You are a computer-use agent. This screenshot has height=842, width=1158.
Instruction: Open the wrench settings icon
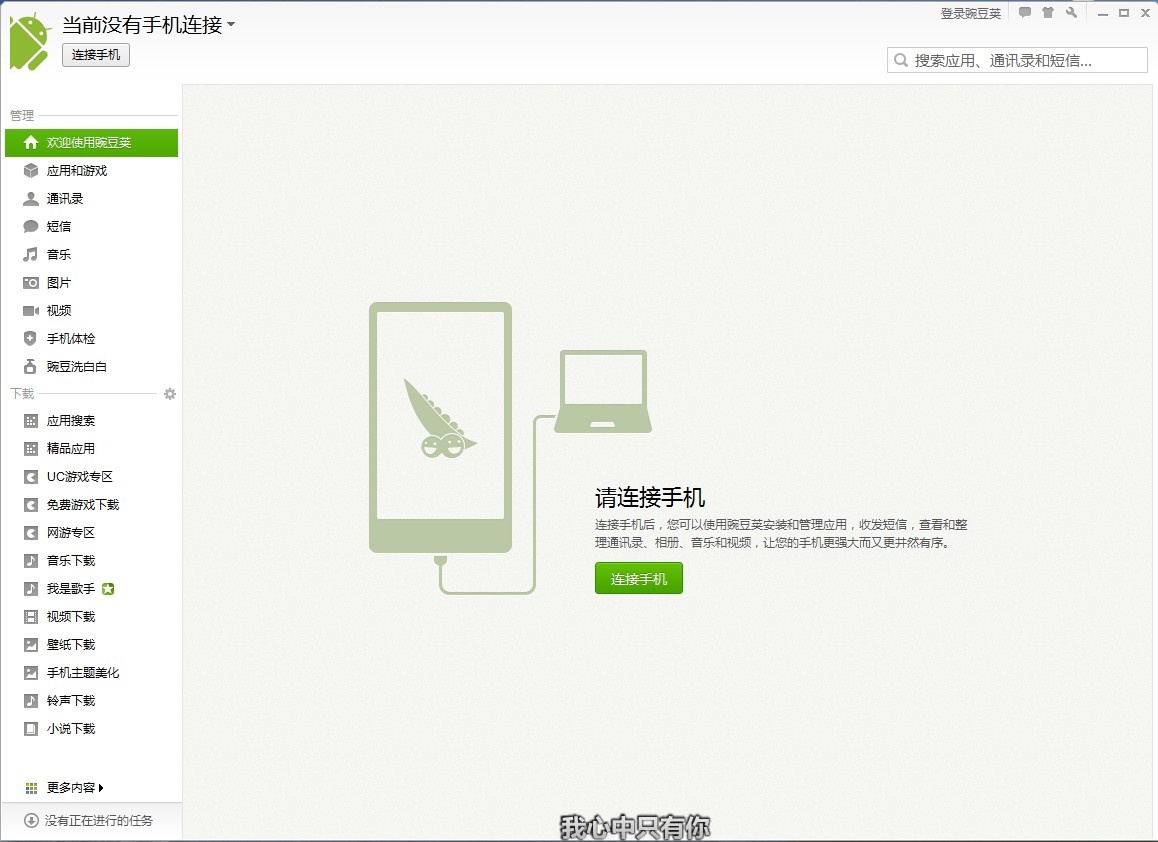point(1072,13)
